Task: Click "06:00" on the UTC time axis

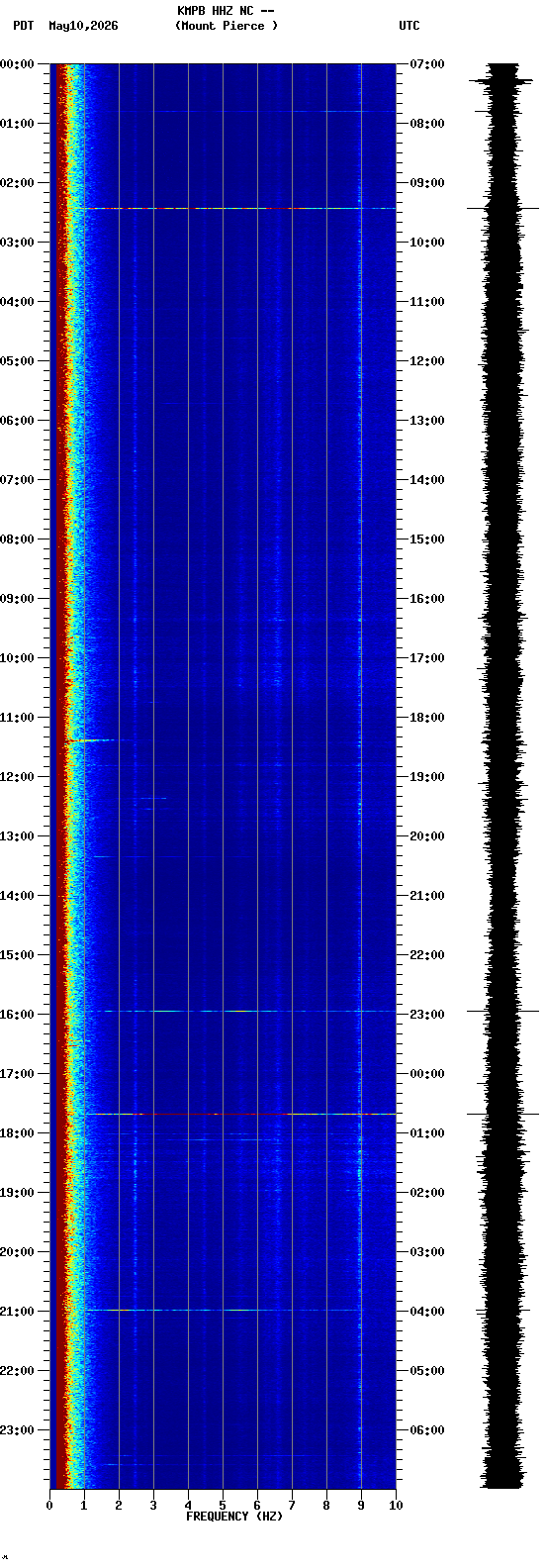Action: [427, 1430]
